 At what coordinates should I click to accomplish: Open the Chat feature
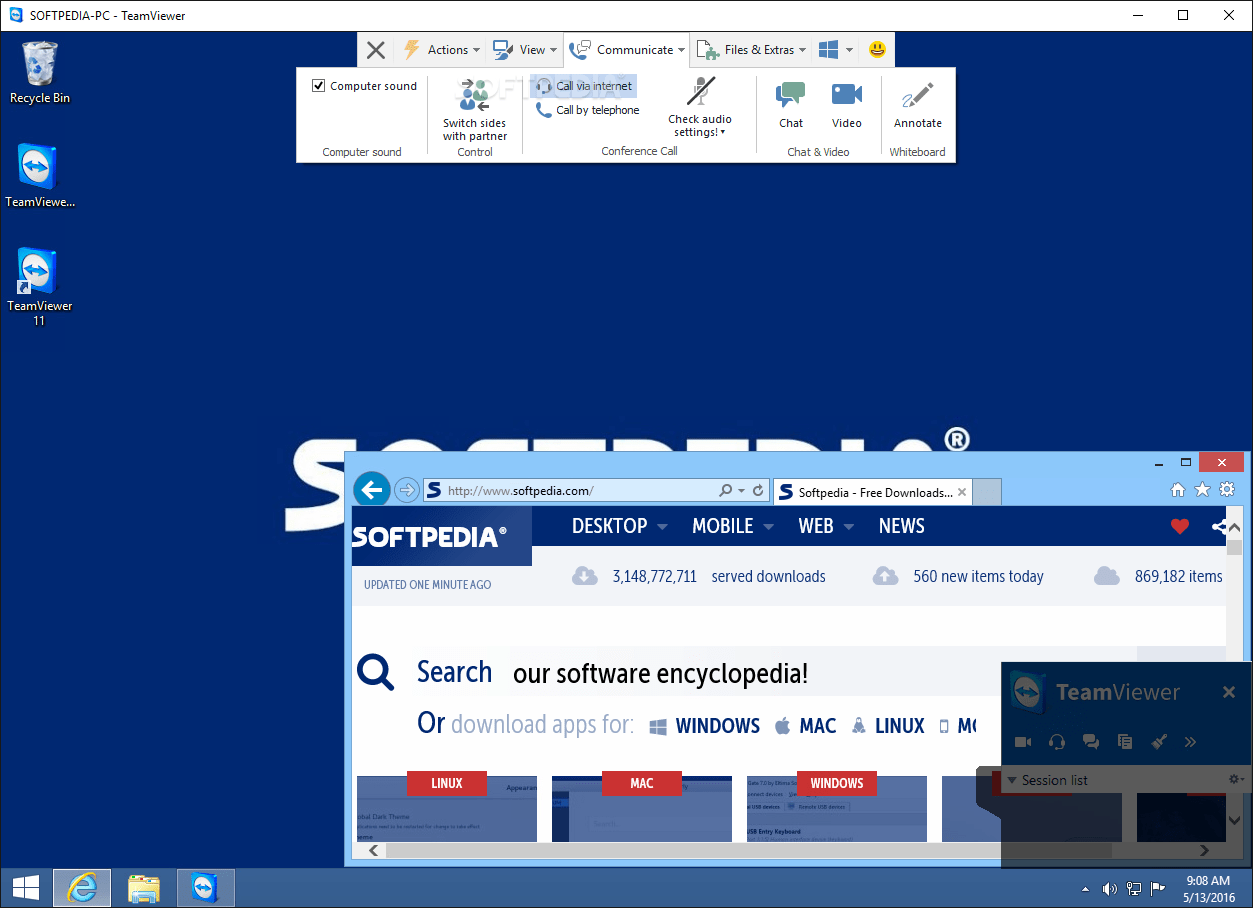coord(791,105)
